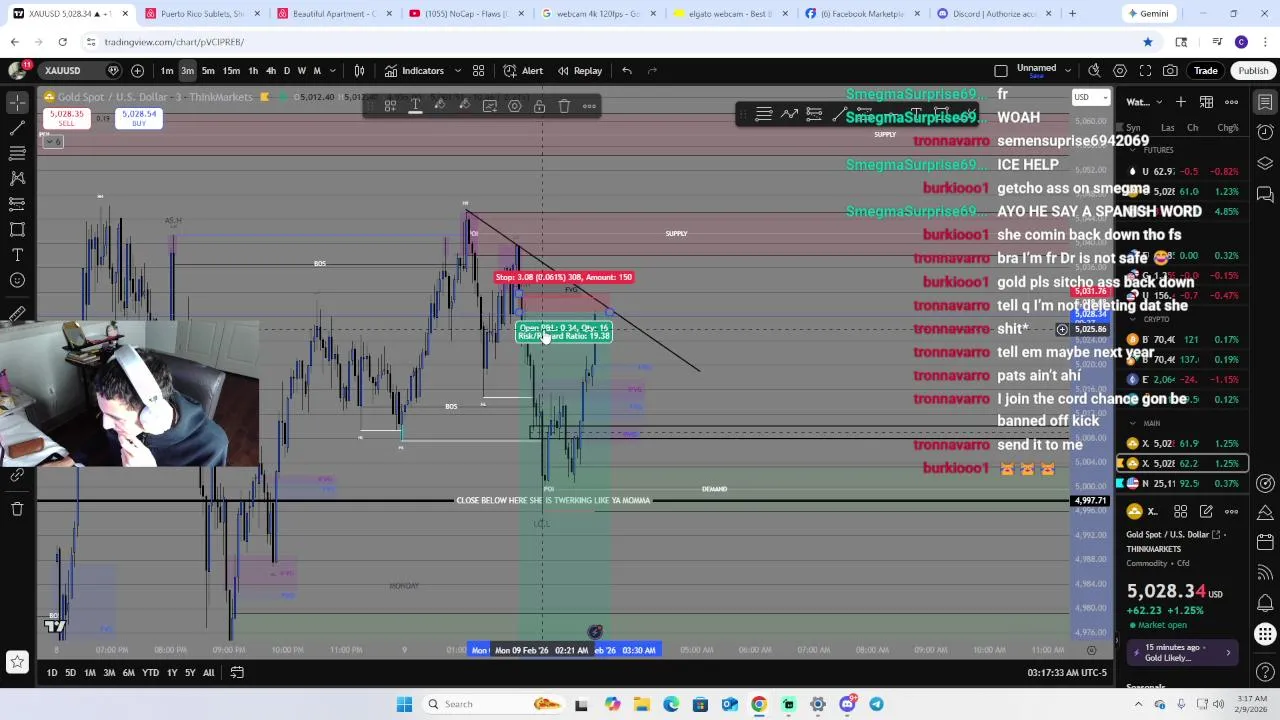
Task: Select the text annotation tool
Action: point(17,255)
